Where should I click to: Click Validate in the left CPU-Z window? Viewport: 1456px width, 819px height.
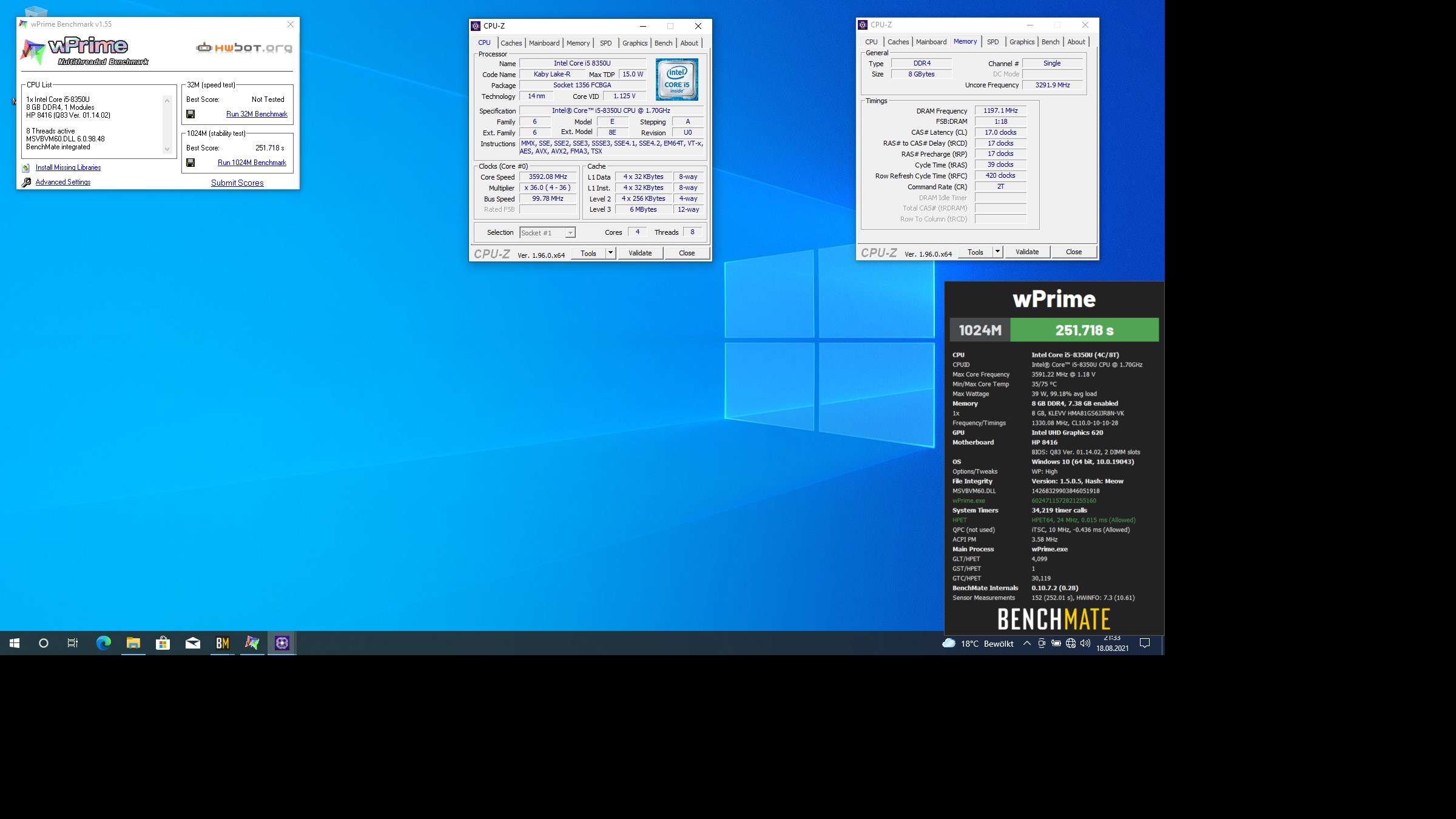pyautogui.click(x=640, y=253)
